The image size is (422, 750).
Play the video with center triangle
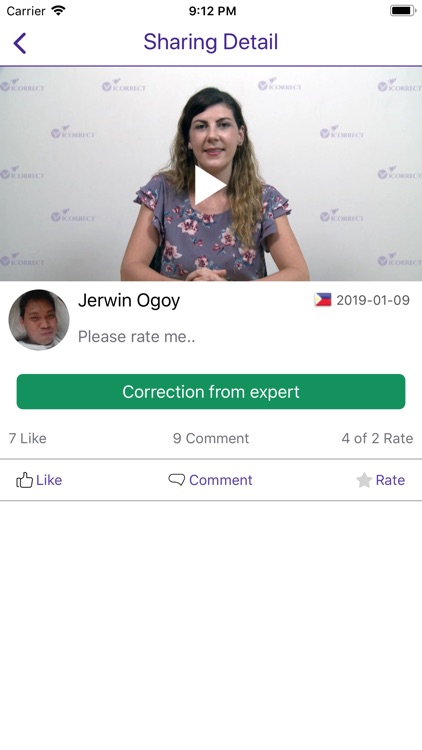210,185
